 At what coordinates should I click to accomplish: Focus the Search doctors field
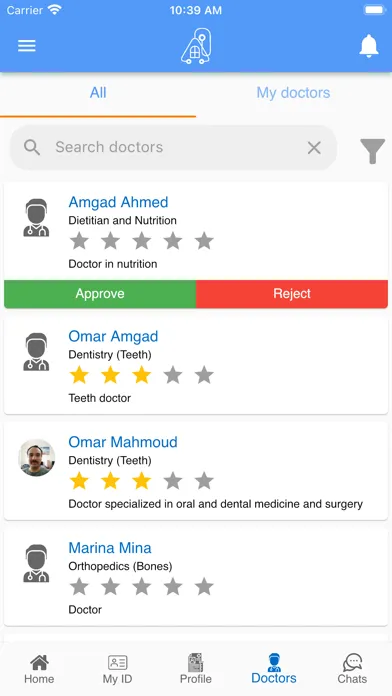[x=173, y=147]
